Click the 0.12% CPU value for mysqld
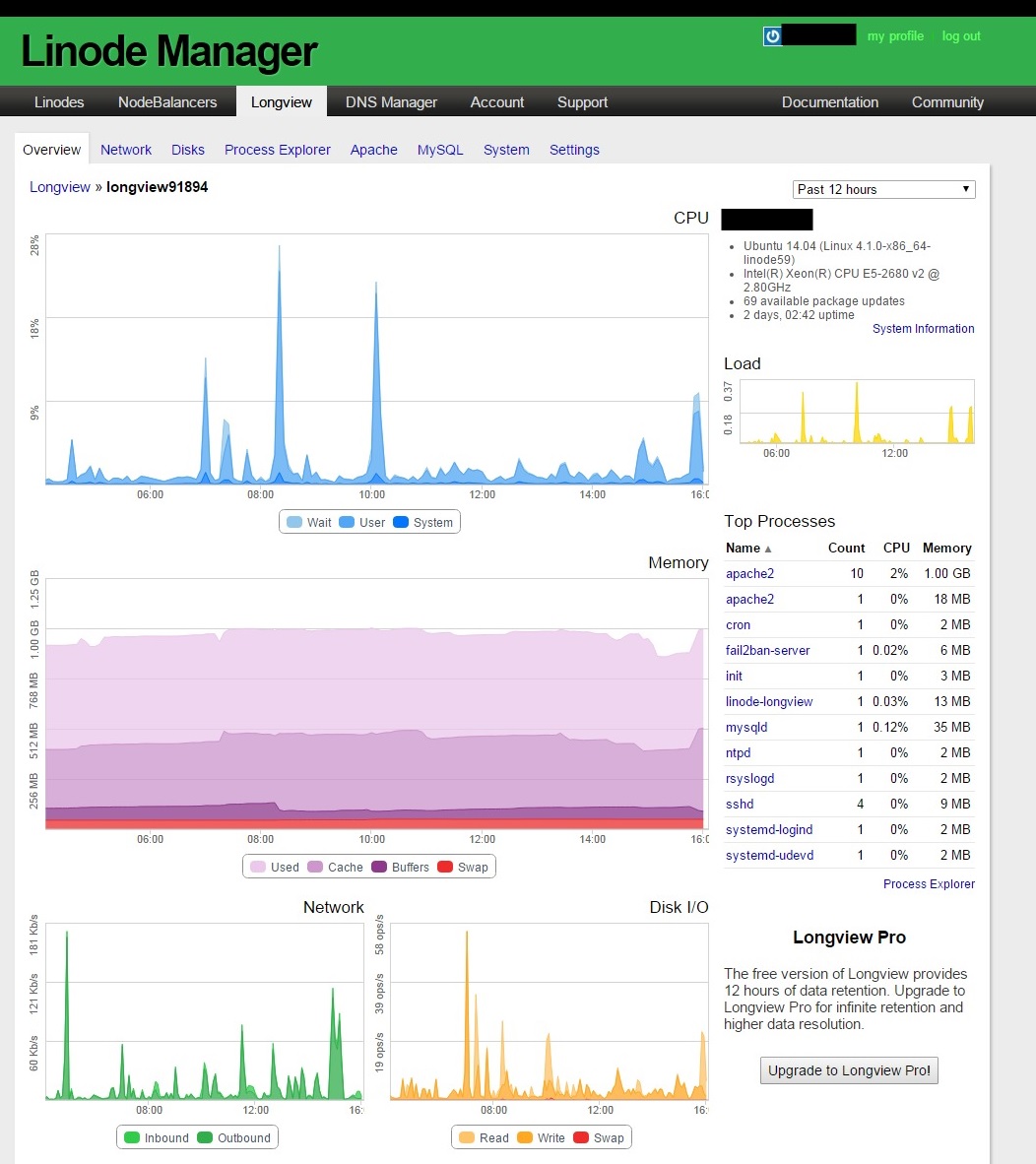1036x1164 pixels. tap(890, 727)
